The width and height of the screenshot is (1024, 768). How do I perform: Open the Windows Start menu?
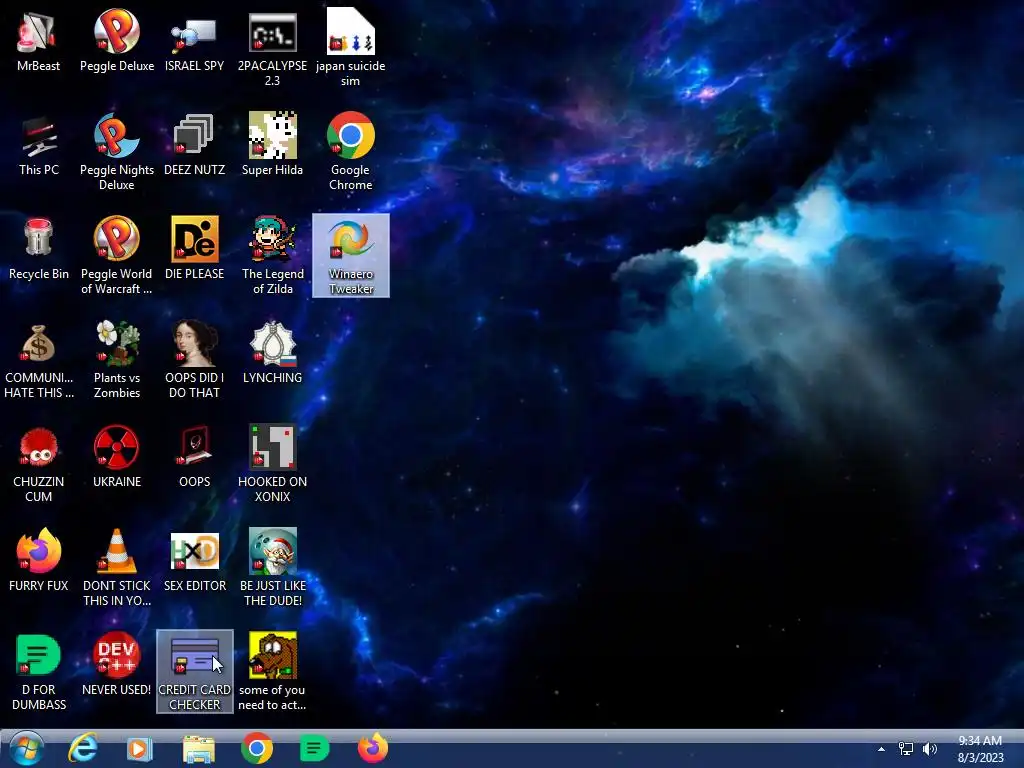pyautogui.click(x=26, y=748)
